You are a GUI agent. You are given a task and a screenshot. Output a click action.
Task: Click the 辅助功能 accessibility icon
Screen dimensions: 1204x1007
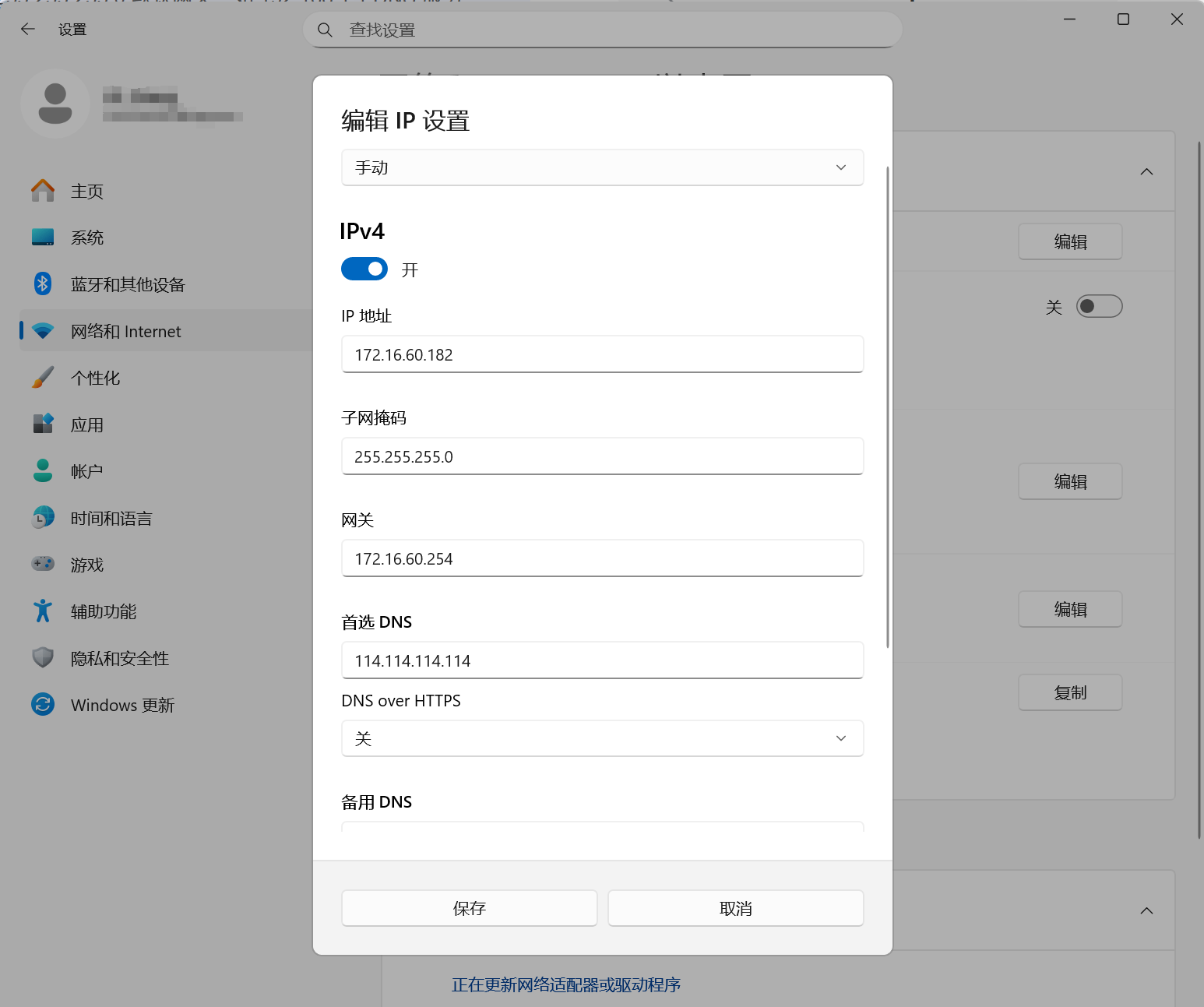[x=43, y=611]
